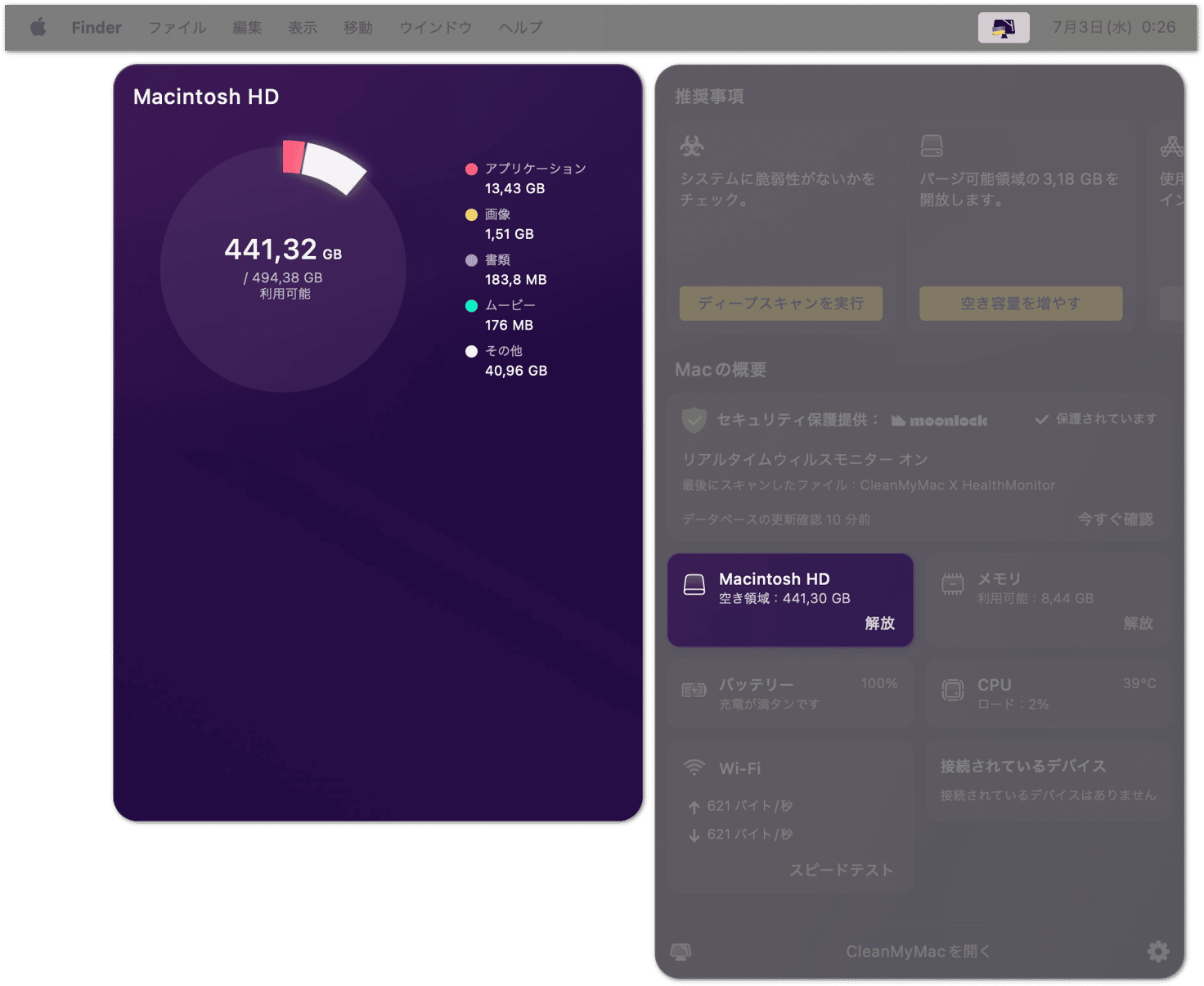Screen dimensions: 1204x986
Task: Select the バッテリー status card
Action: coord(790,694)
